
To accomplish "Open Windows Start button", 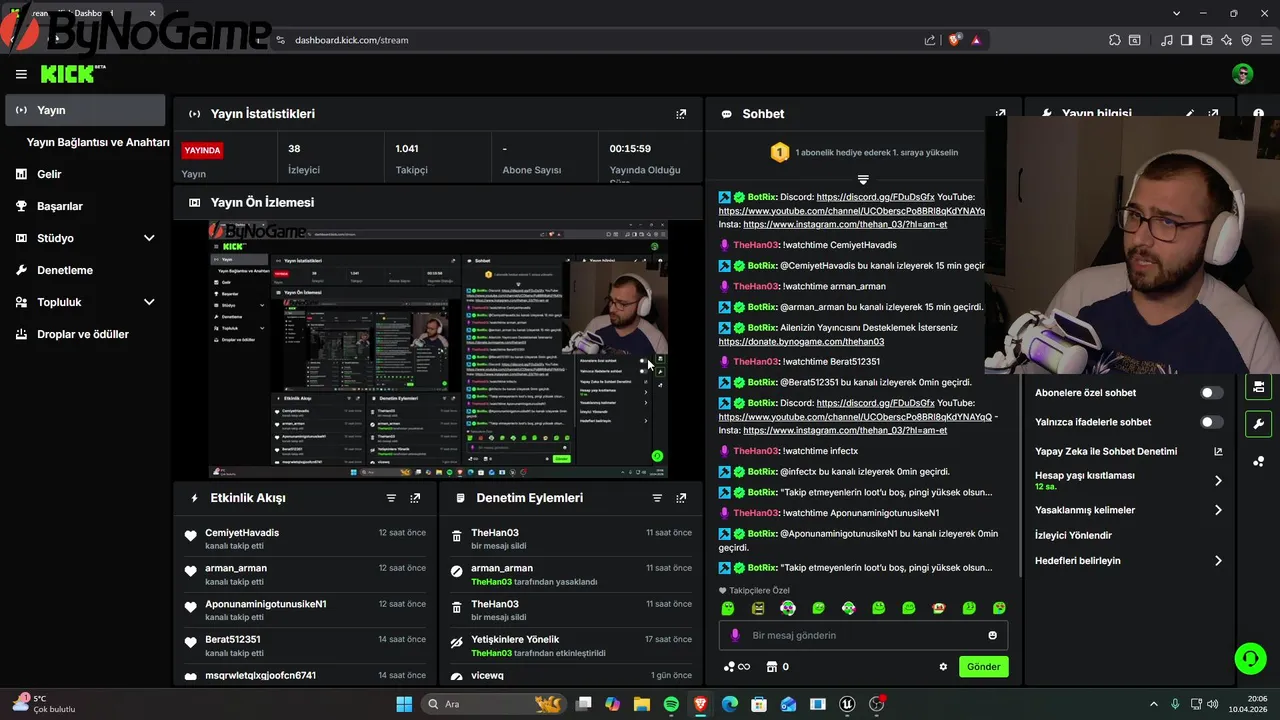I will (404, 704).
